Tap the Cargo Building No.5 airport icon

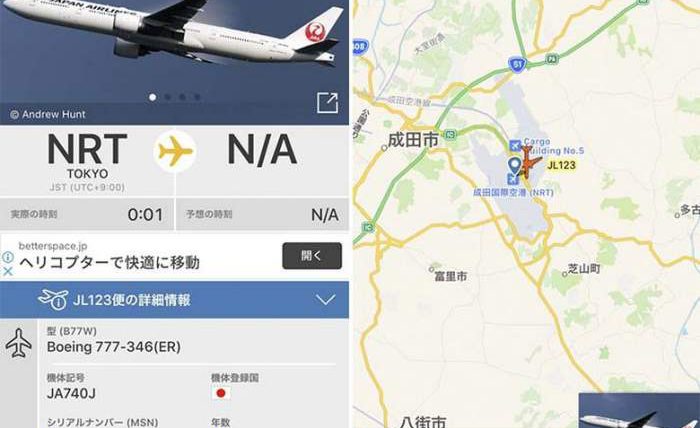point(515,145)
